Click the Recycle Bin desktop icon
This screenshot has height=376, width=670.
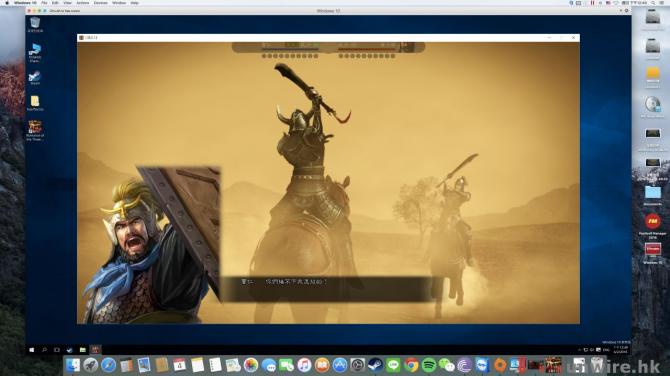[35, 25]
